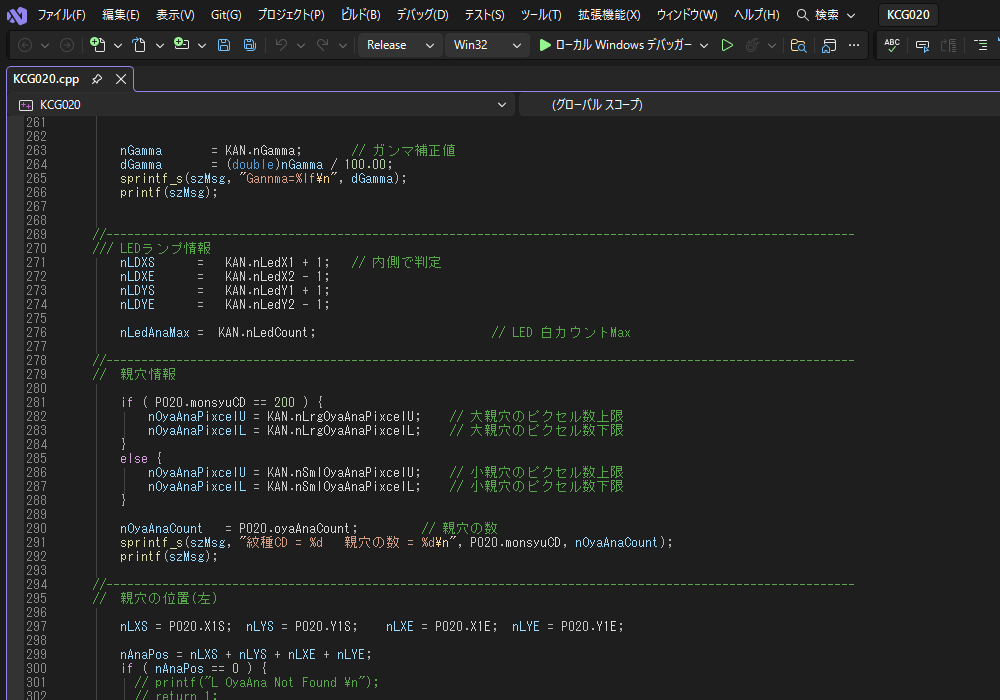Toggle pin on KCG020.cpp tab
The image size is (1000, 700).
click(97, 79)
